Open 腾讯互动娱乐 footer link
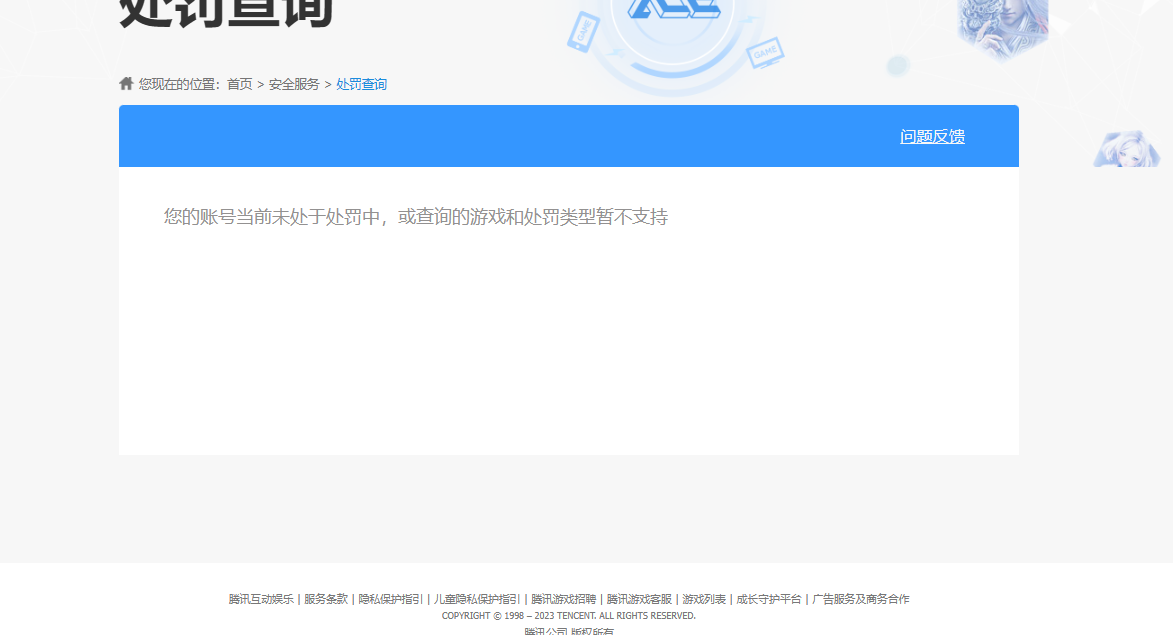Screen dimensions: 1173x635 tap(261, 599)
